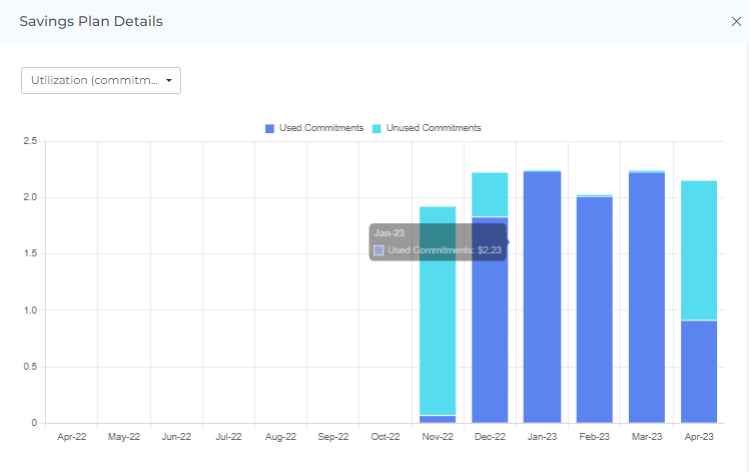Select the Apr-23 used commitments segment
This screenshot has height=472, width=749.
tap(698, 371)
